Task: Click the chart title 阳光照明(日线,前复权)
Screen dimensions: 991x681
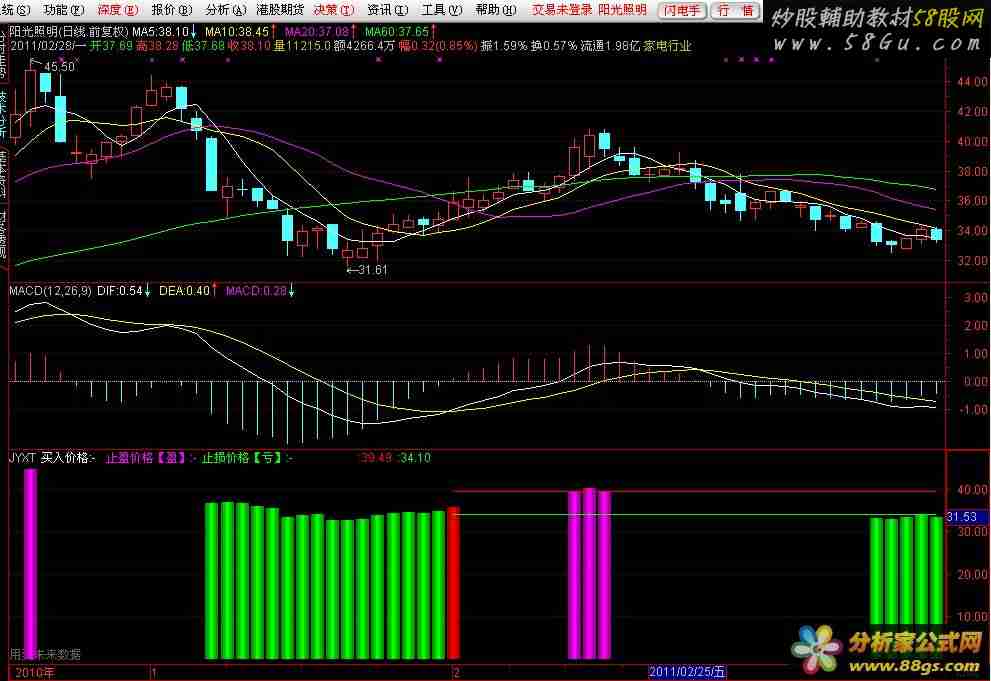Action: tap(69, 32)
